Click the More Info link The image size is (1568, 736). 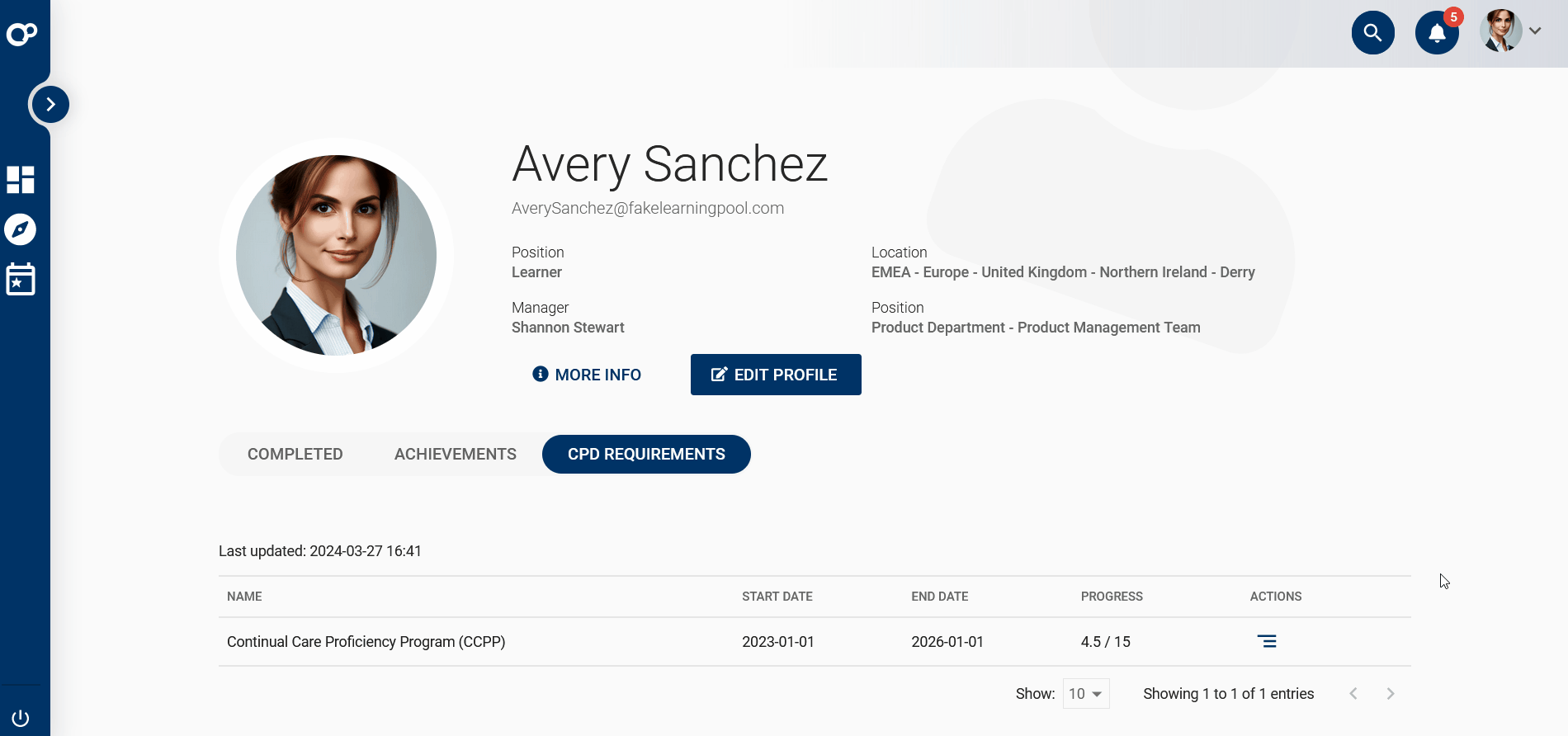coord(587,375)
